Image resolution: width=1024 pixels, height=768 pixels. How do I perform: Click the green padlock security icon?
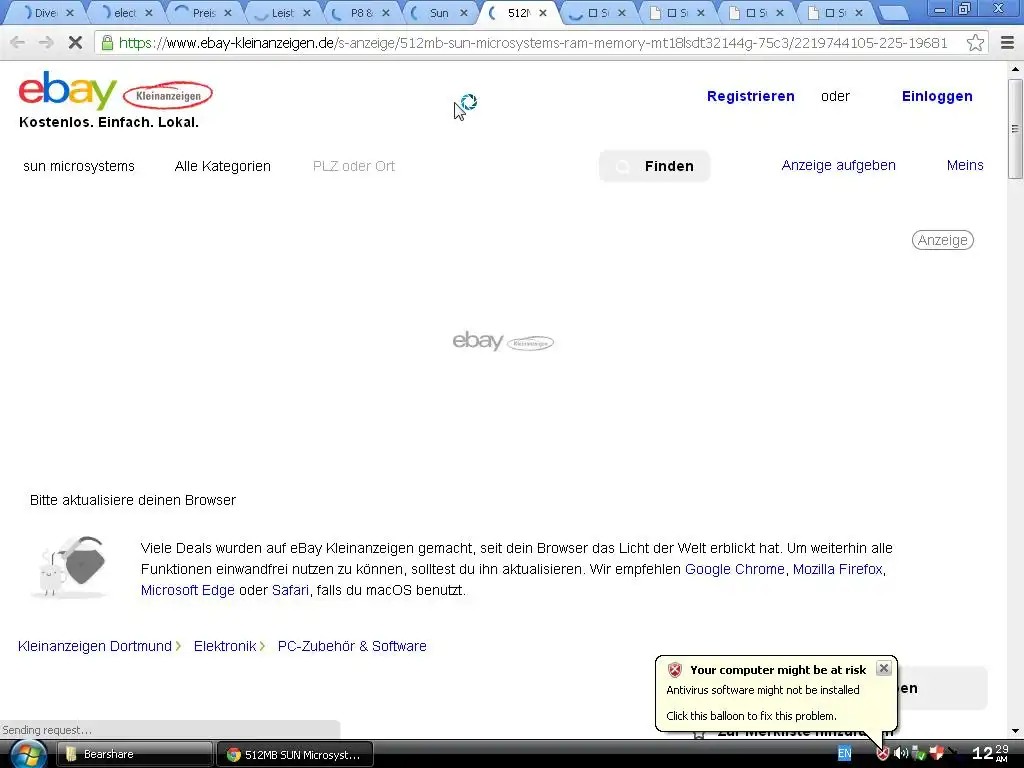click(x=106, y=43)
